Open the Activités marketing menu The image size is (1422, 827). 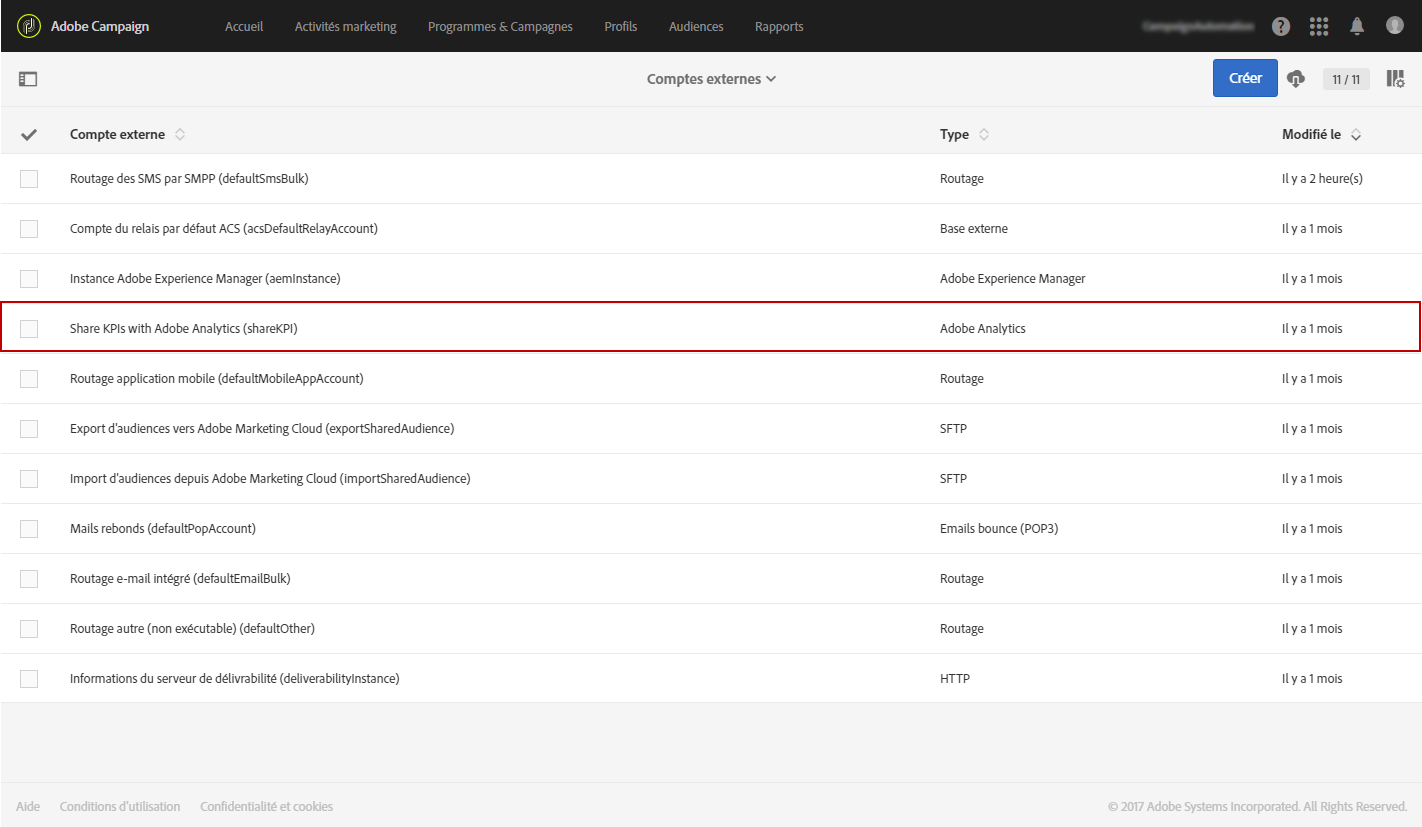[x=345, y=27]
